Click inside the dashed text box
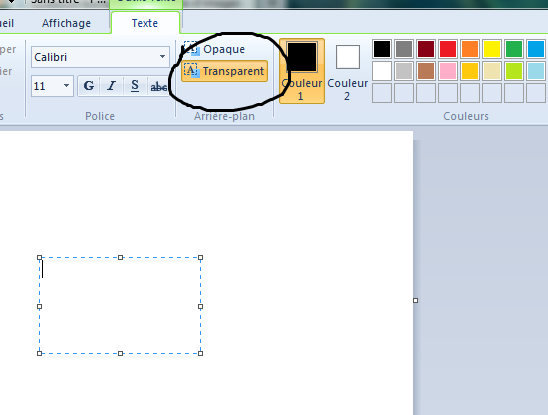The image size is (548, 415). tap(120, 306)
